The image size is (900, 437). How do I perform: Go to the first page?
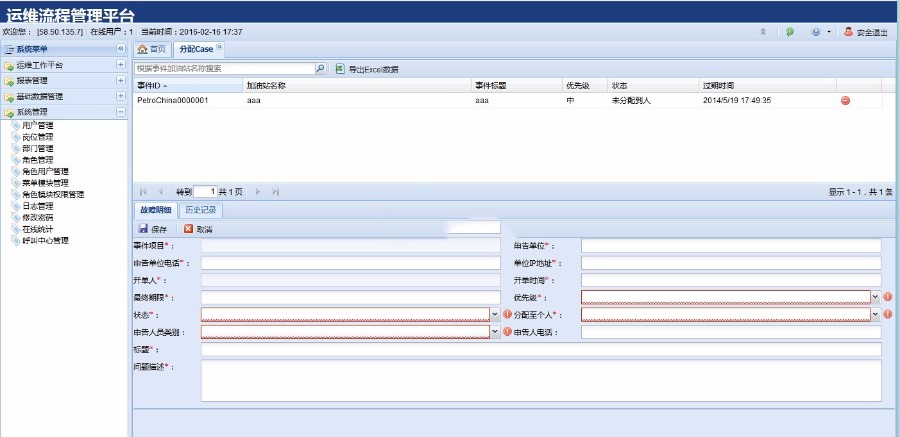143,192
